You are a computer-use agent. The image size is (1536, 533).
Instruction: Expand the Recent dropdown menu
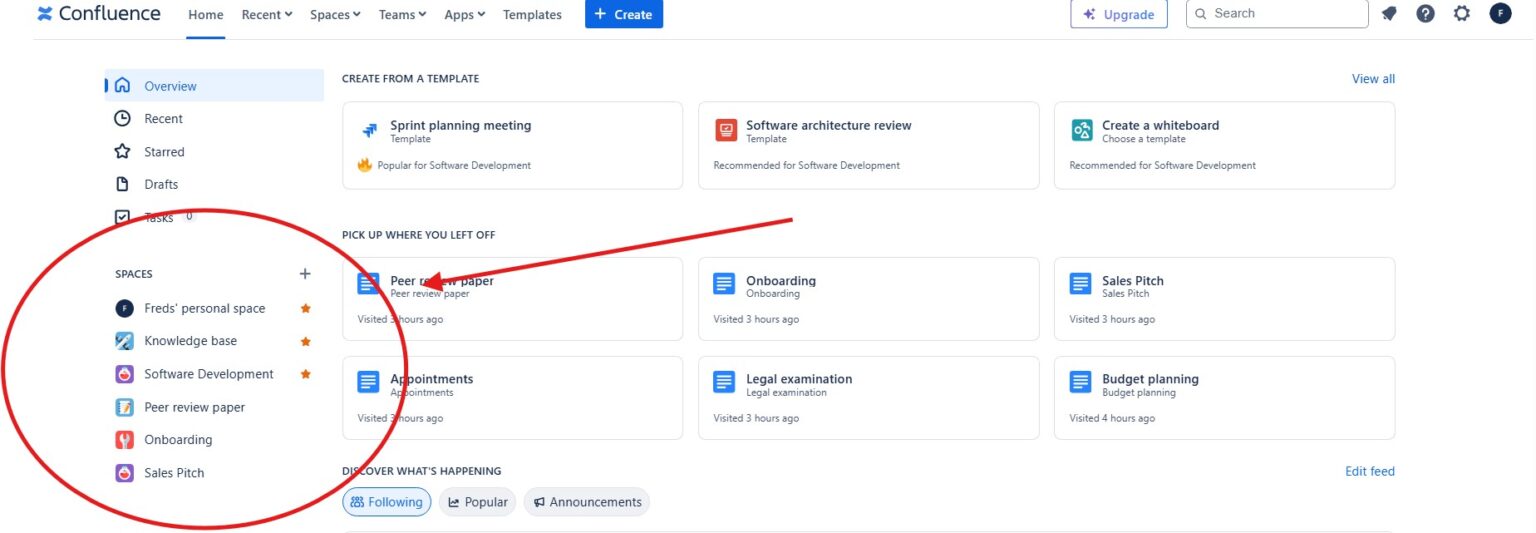(x=267, y=15)
